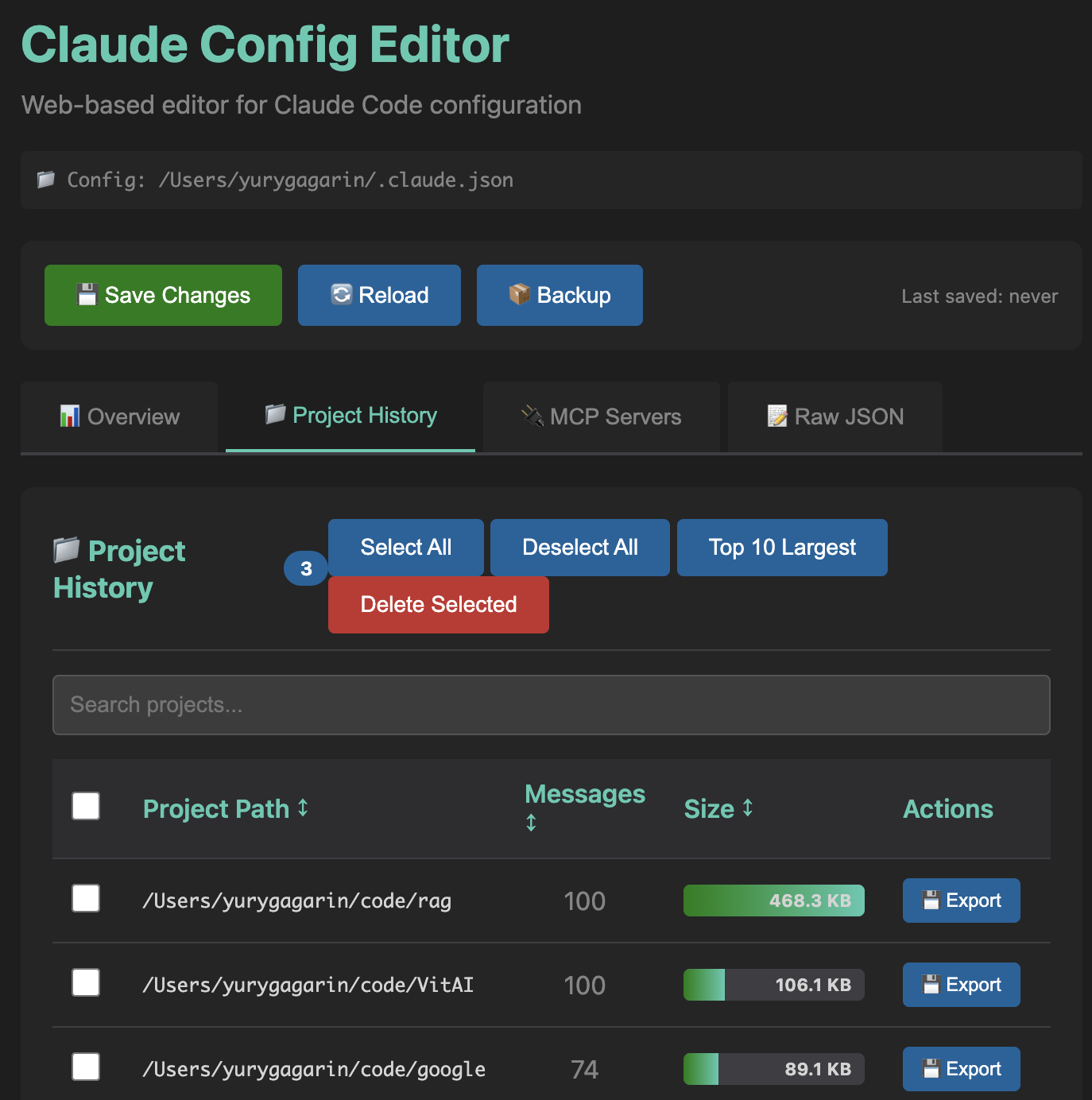Screen dimensions: 1092x1100
Task: Choose Top 10 Largest projects
Action: (782, 548)
